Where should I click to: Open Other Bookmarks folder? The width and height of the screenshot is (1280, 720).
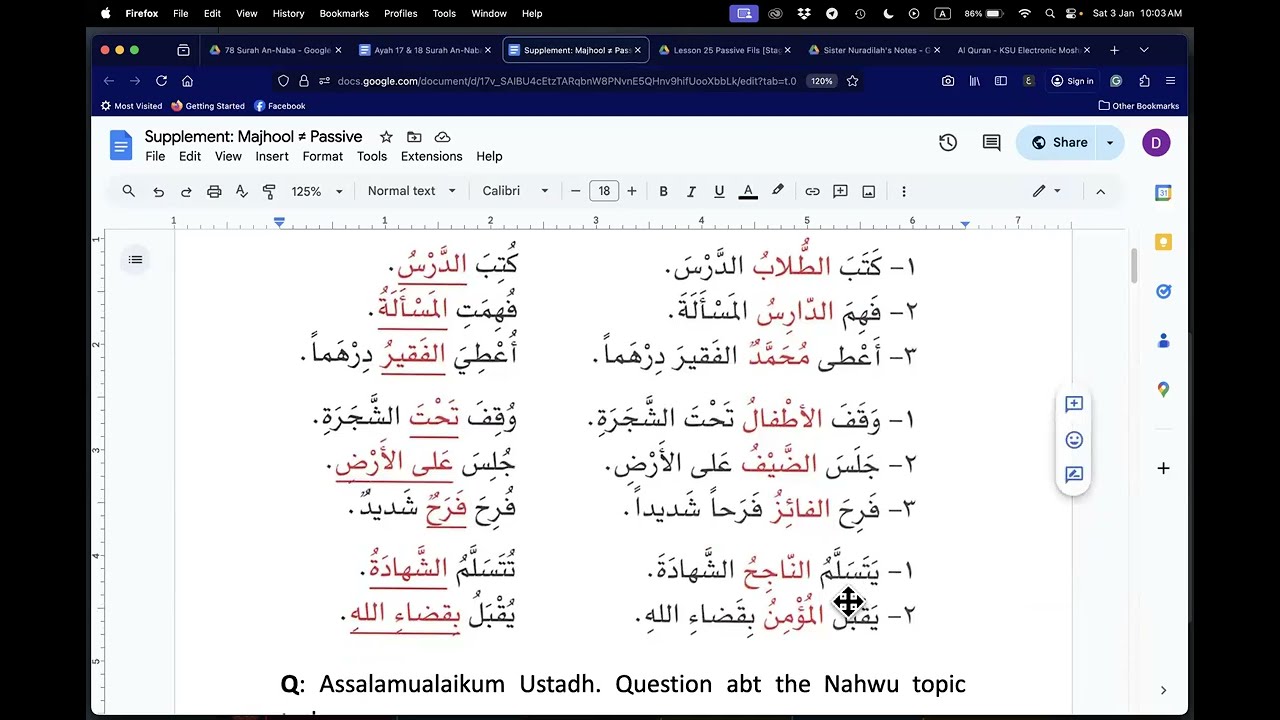pyautogui.click(x=1138, y=106)
